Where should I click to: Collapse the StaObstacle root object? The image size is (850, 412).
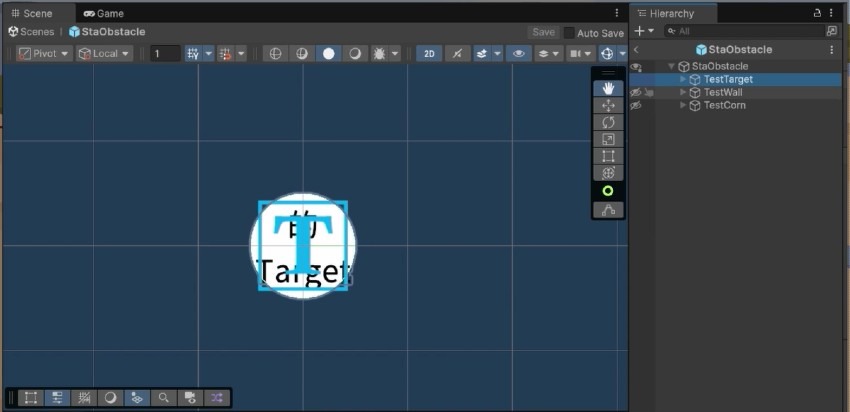tap(671, 66)
